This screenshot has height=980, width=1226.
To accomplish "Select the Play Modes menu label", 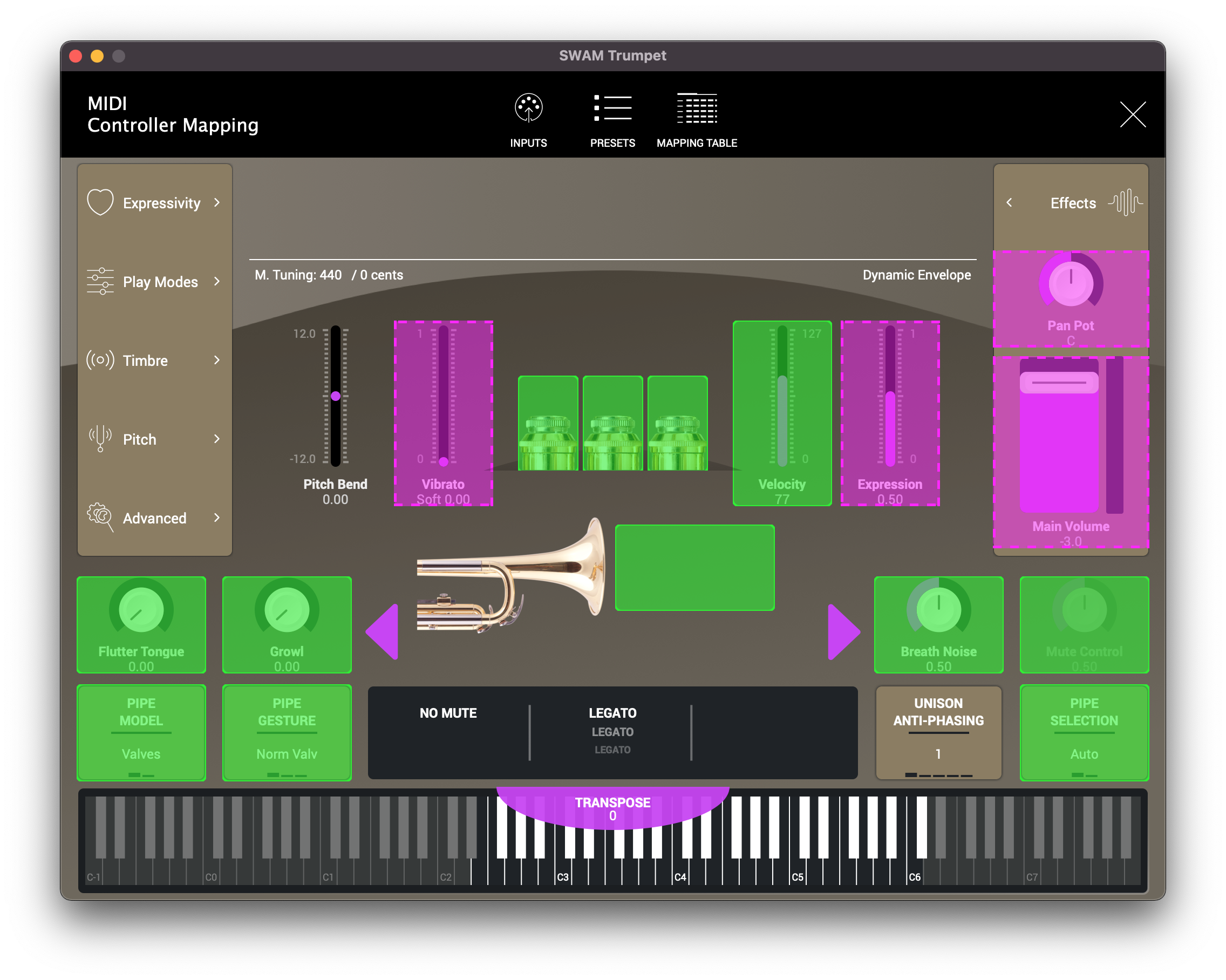I will (160, 282).
